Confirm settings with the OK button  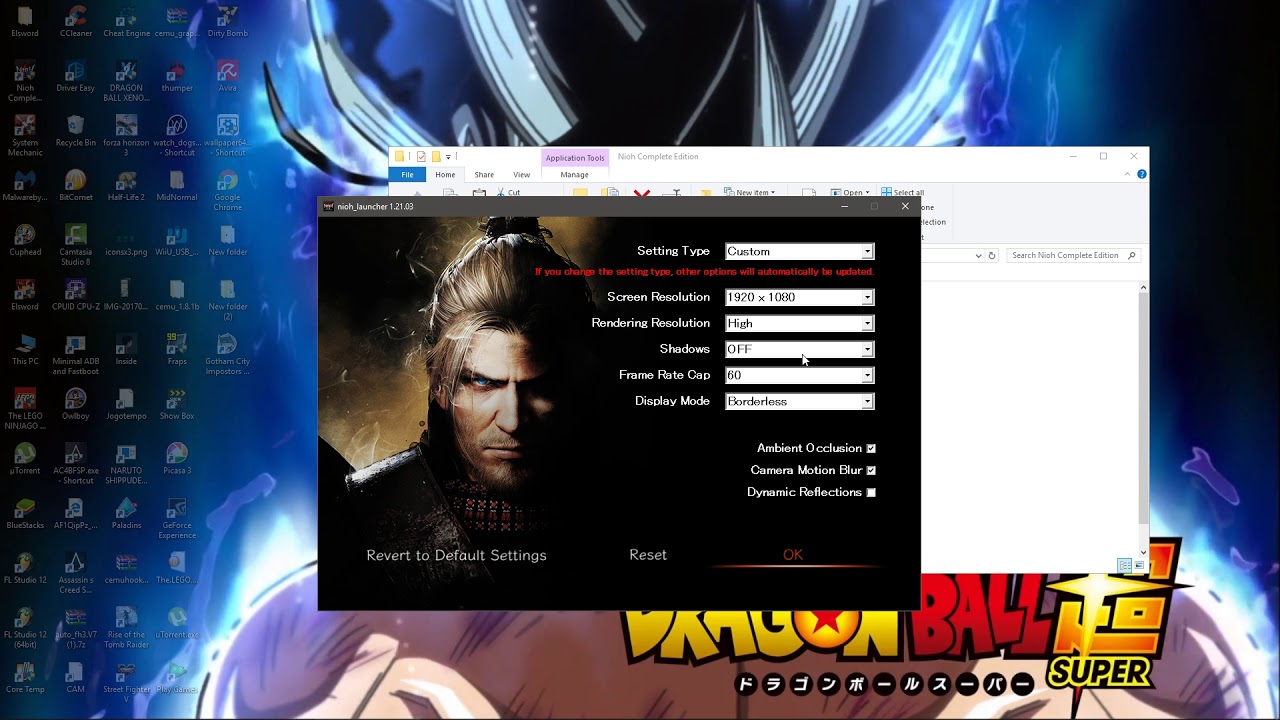(x=793, y=555)
